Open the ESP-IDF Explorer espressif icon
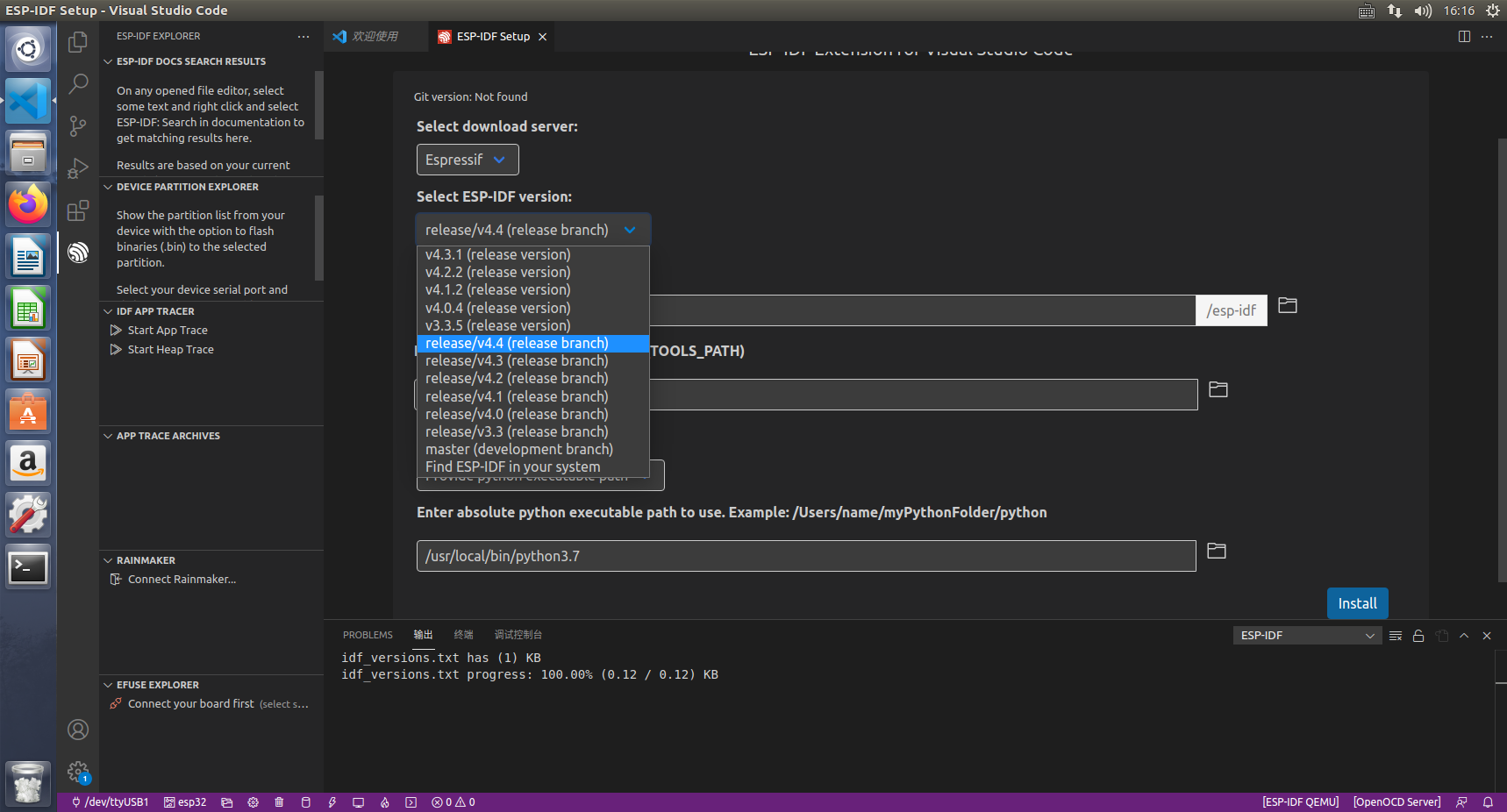Image resolution: width=1507 pixels, height=812 pixels. point(78,253)
